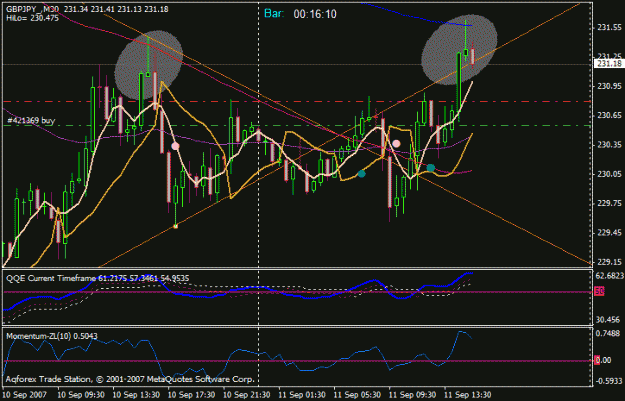Select the gray ellipse on the 11 Sep high
This screenshot has width=625, height=401.
pos(459,50)
